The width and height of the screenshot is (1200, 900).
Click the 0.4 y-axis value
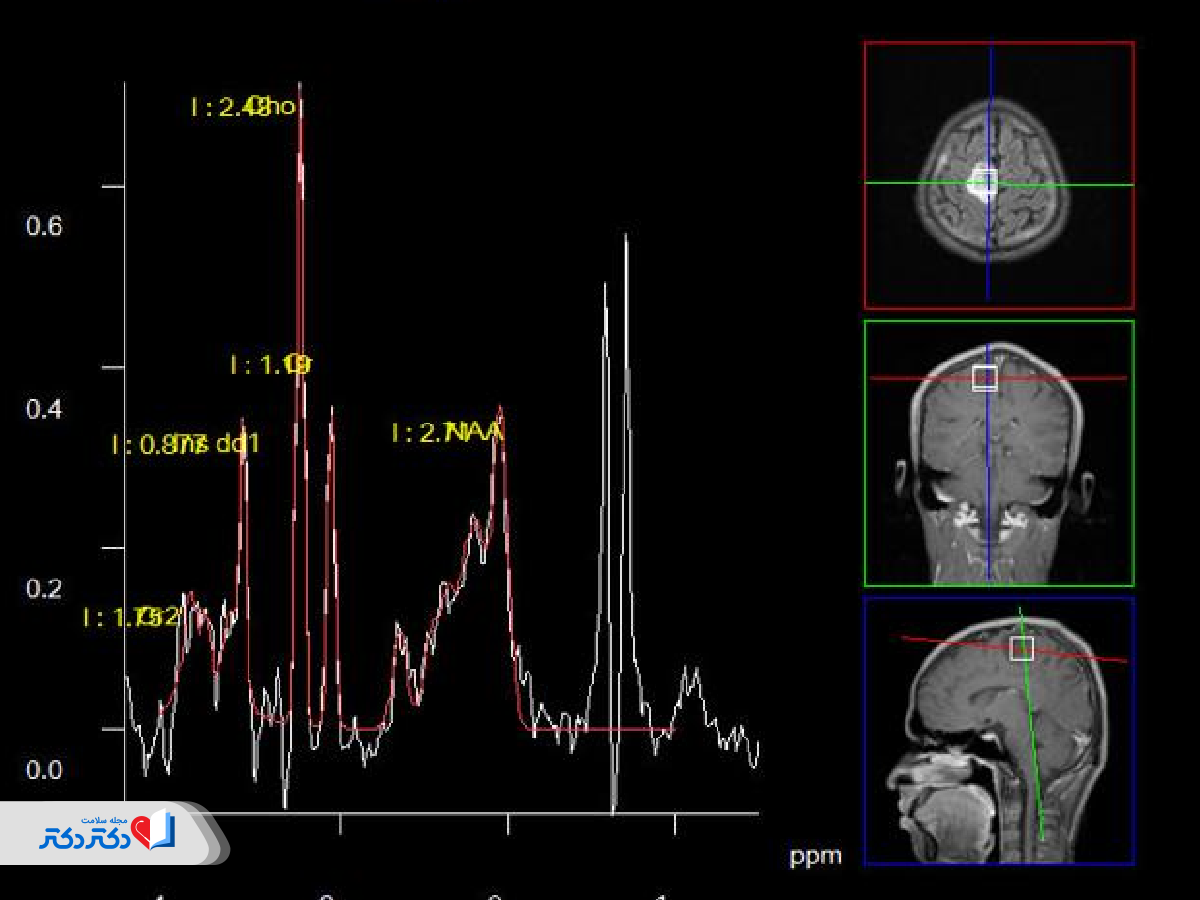44,409
